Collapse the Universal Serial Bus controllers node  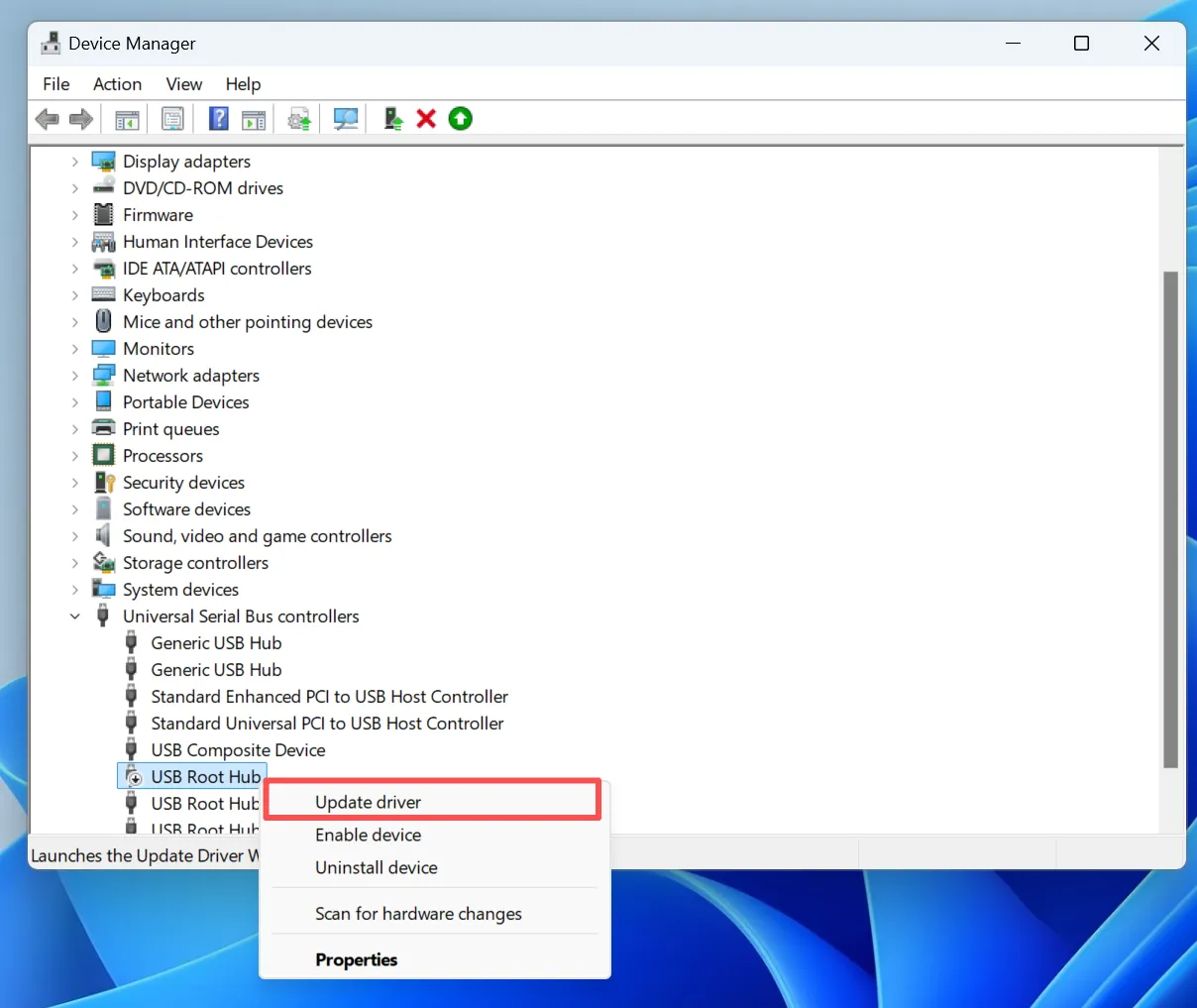pyautogui.click(x=75, y=616)
